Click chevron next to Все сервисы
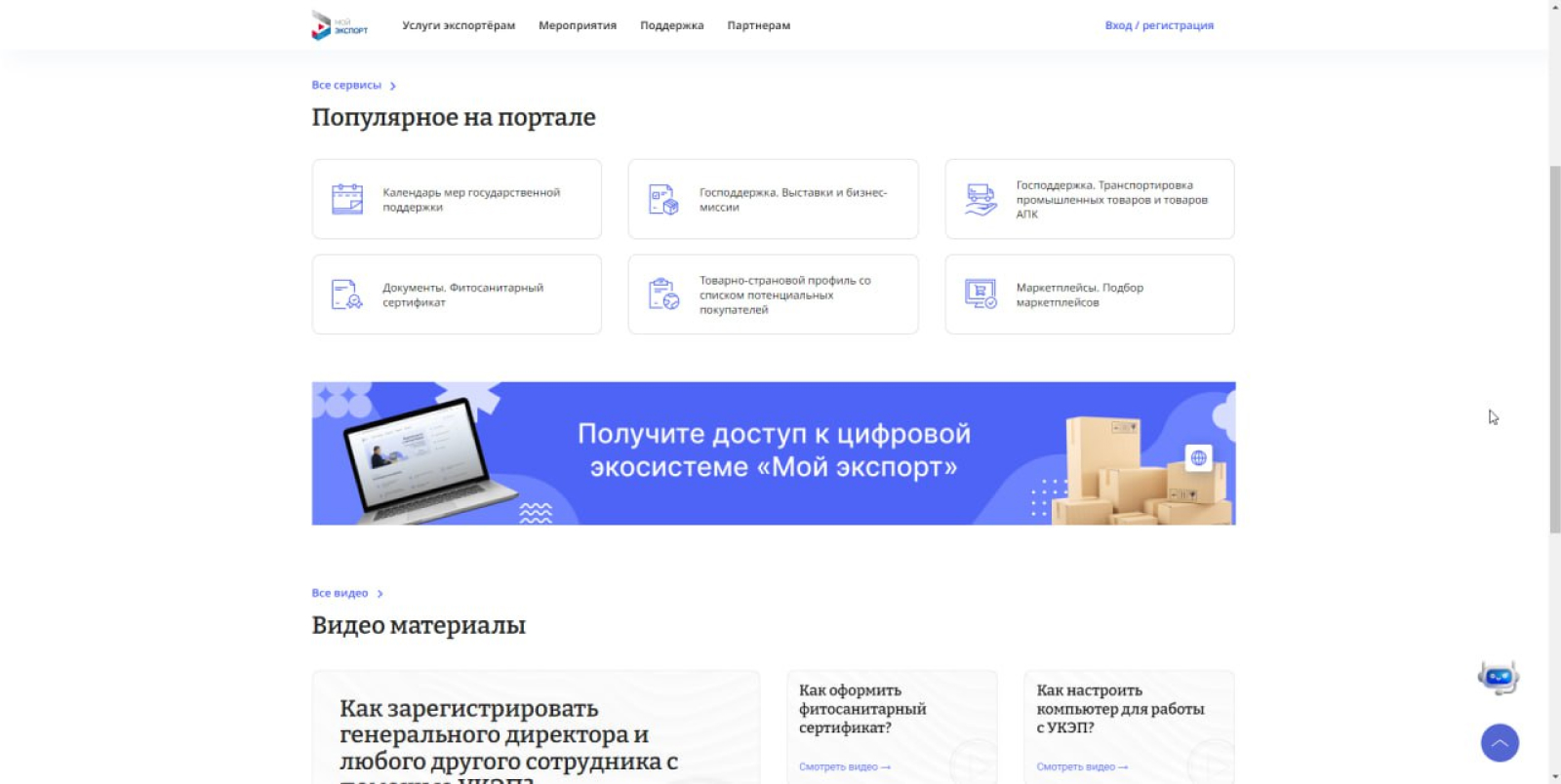 392,86
